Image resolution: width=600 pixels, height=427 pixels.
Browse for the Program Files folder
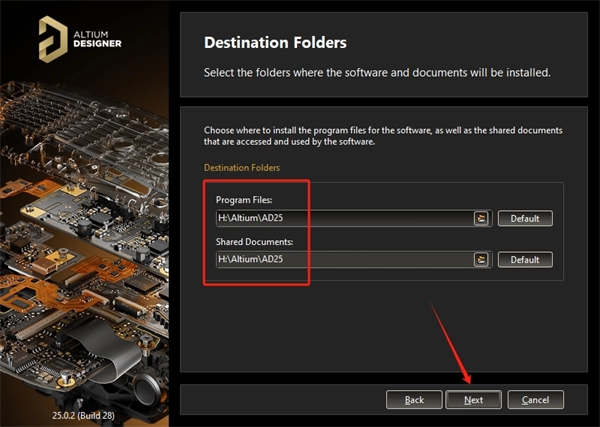(481, 219)
